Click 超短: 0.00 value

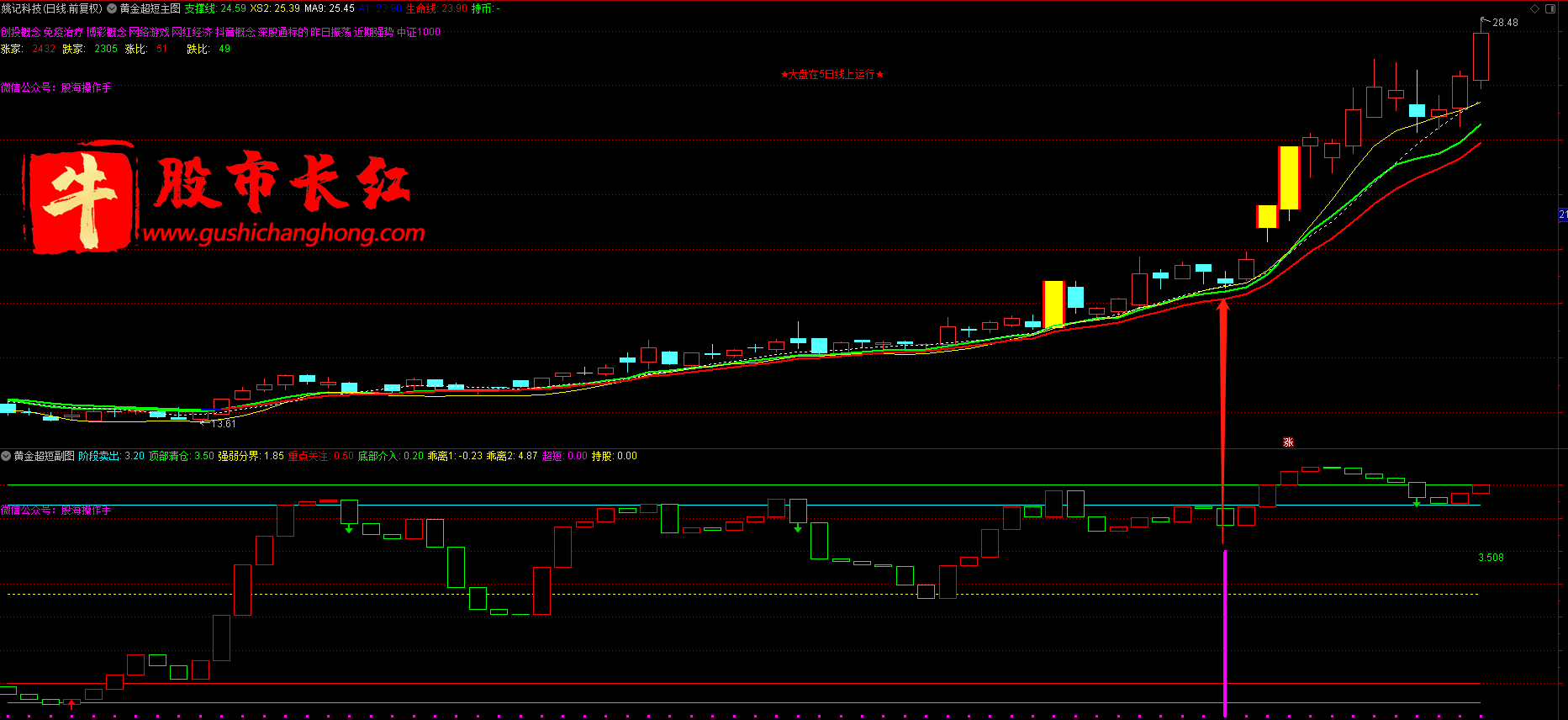point(564,456)
